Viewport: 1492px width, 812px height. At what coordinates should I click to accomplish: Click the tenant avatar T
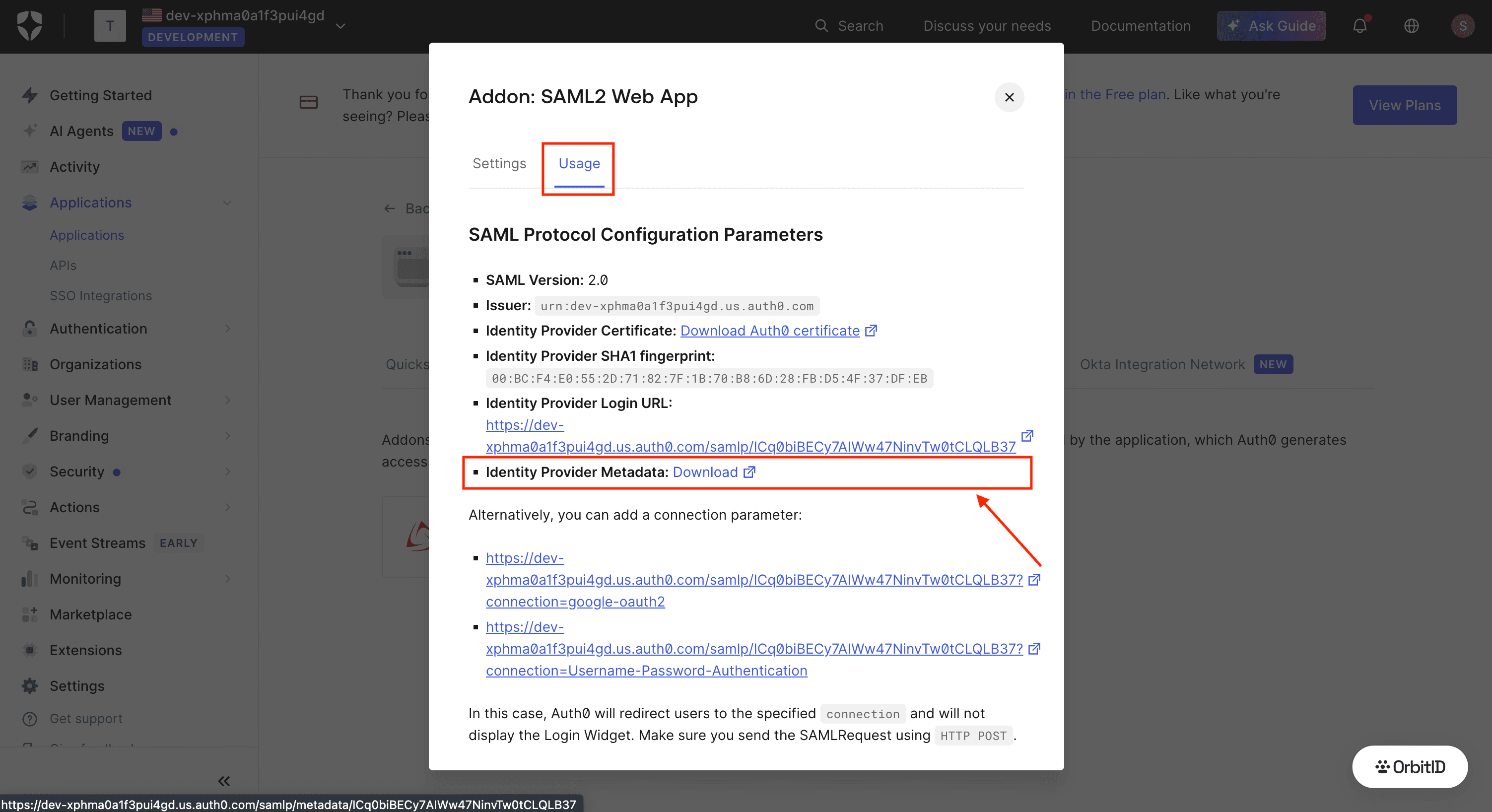[110, 26]
